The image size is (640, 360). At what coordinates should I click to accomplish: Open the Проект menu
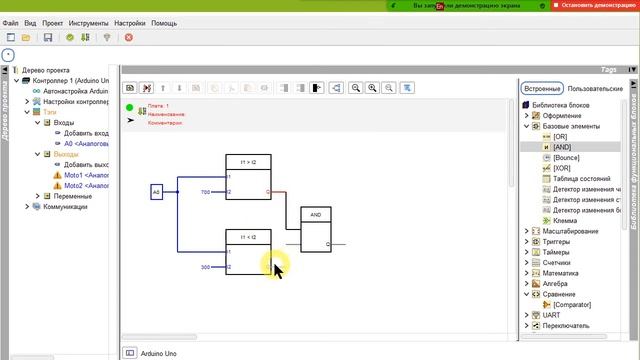[53, 23]
